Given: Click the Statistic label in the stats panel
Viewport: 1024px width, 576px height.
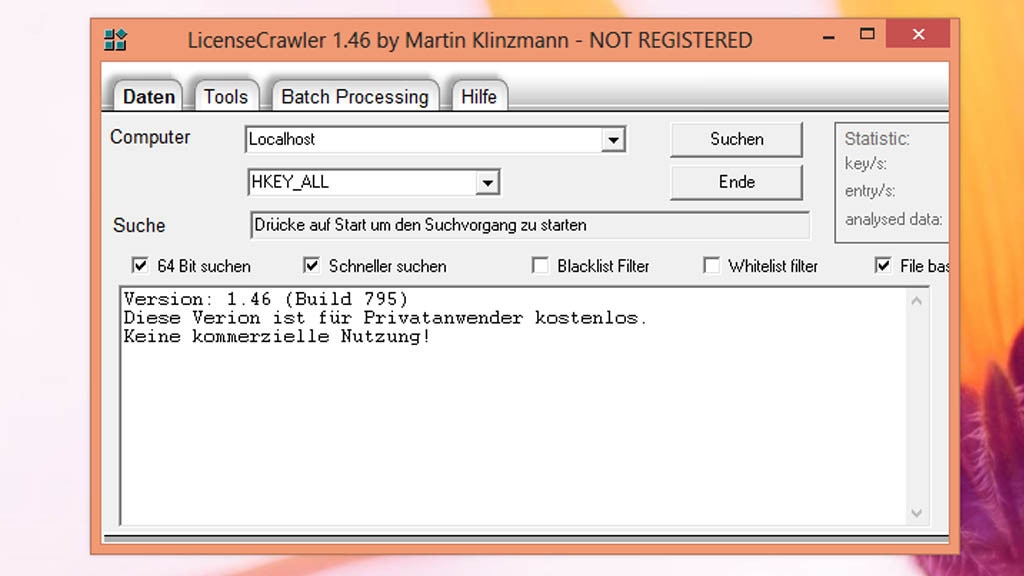Looking at the screenshot, I should click(877, 138).
